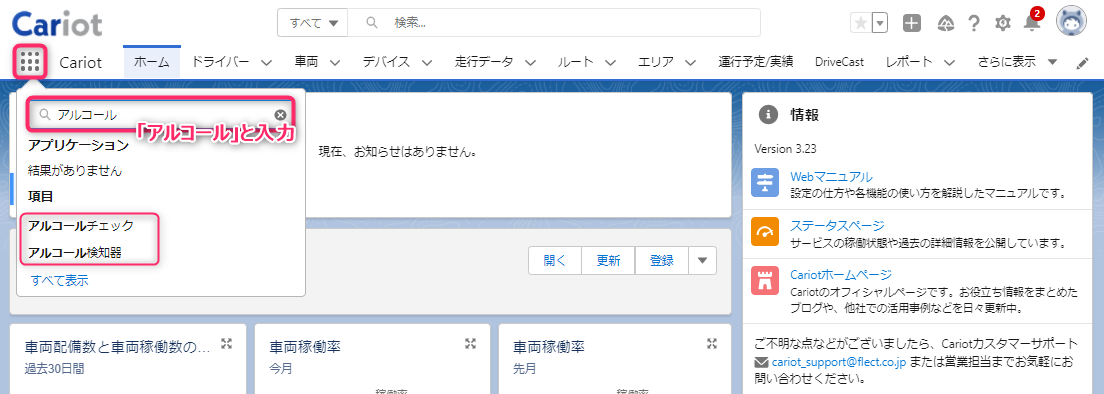Open the Webマニュアル link
Image resolution: width=1104 pixels, height=394 pixels.
click(x=832, y=177)
